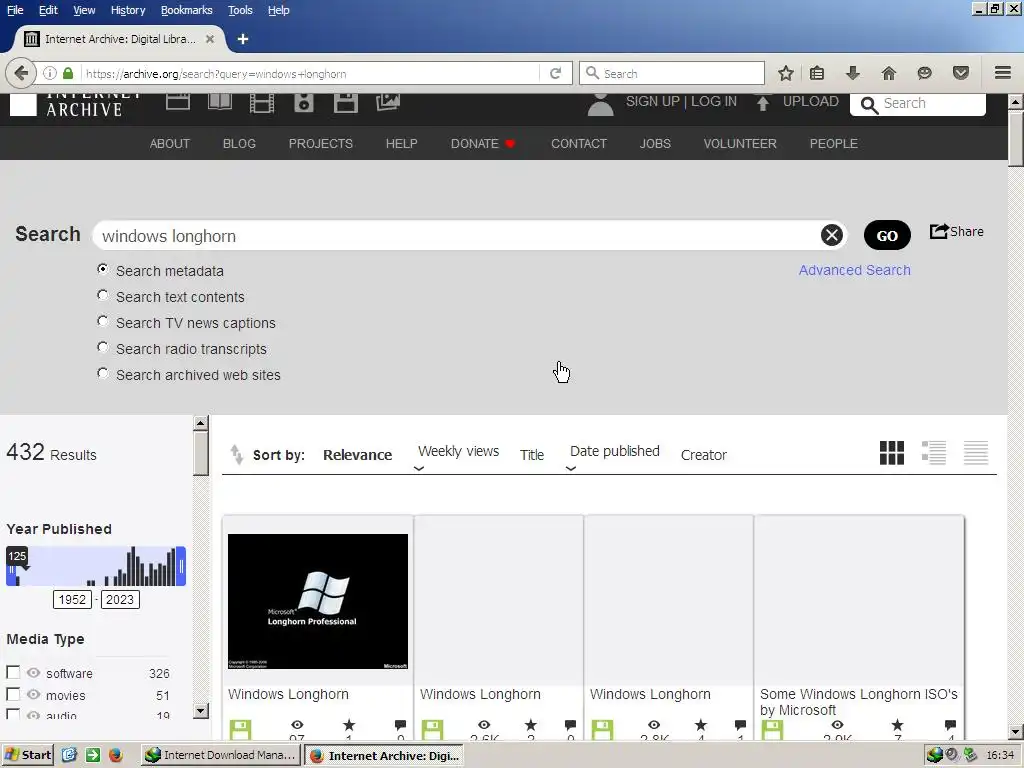
Task: Open the Bookmarks menu
Action: click(187, 10)
